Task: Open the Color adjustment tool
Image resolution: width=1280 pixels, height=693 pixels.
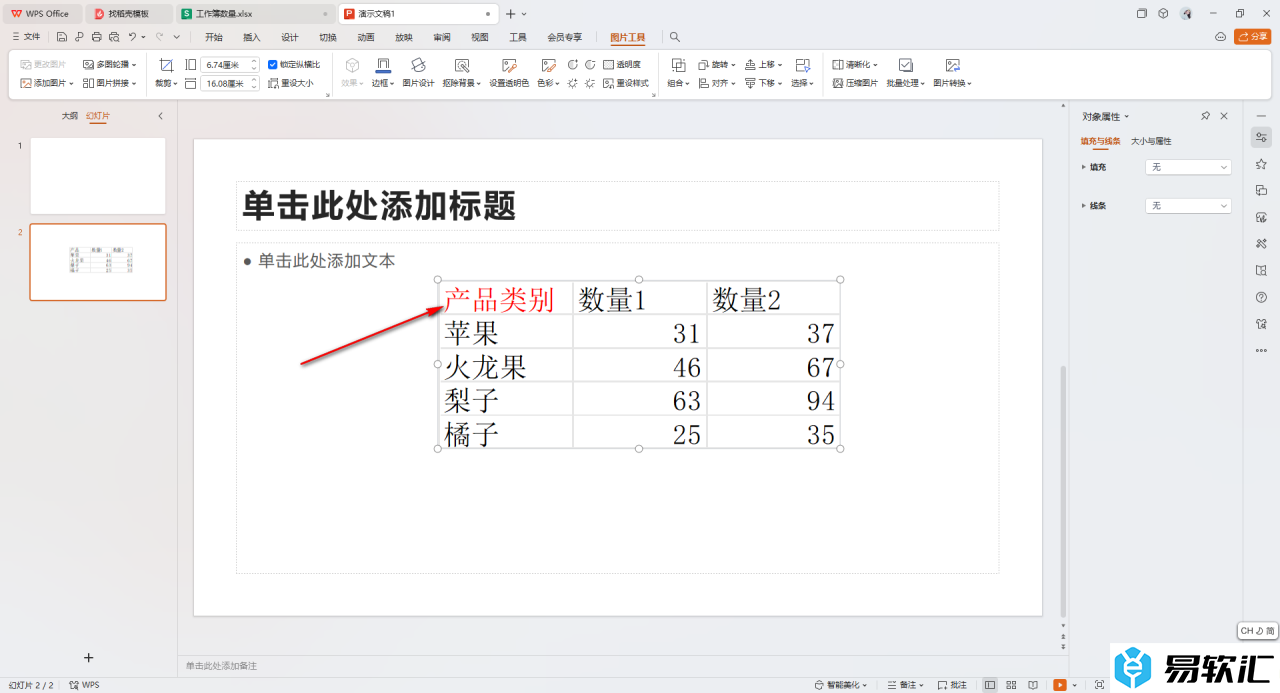Action: coord(547,72)
